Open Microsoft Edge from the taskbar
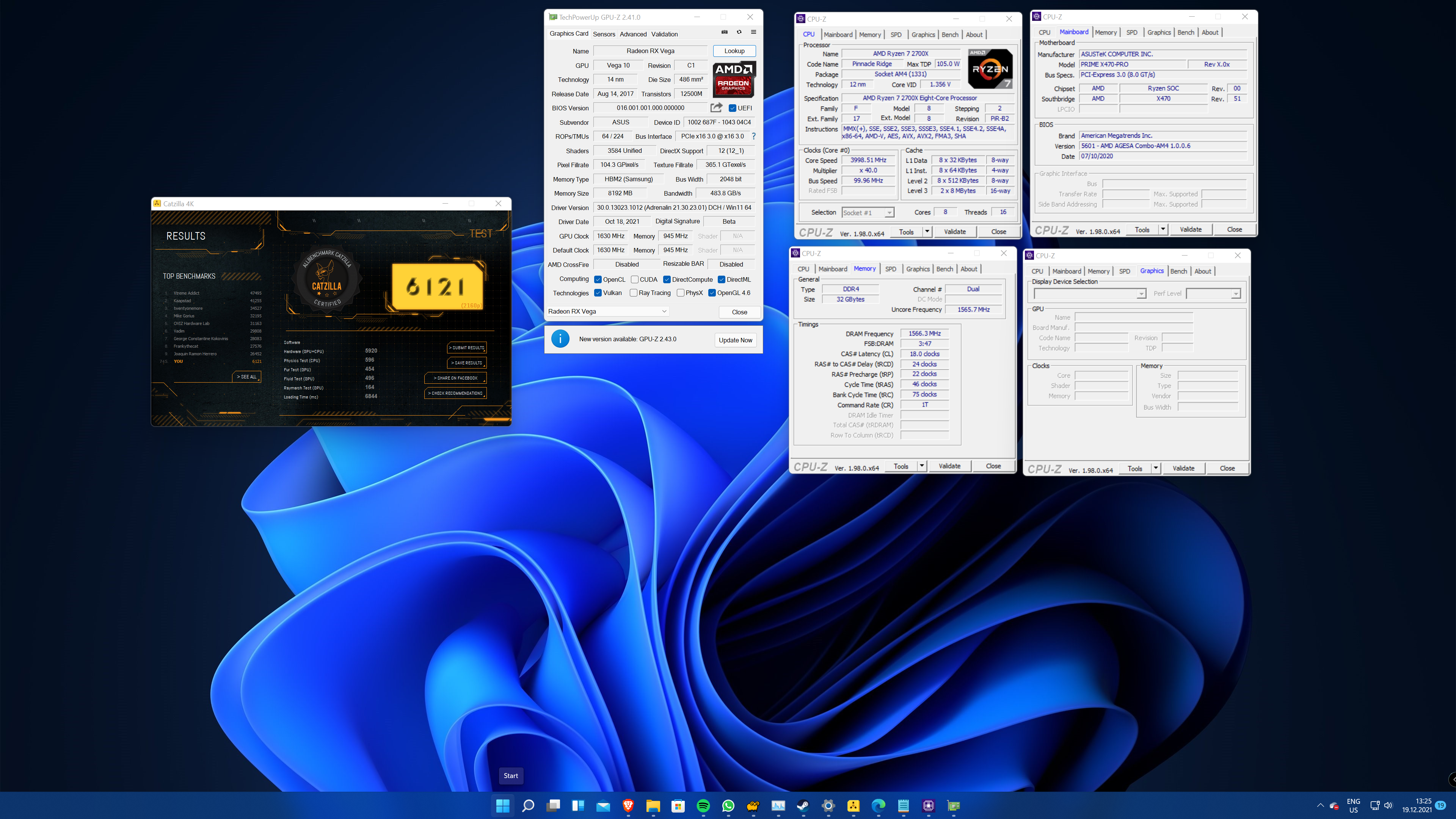1456x819 pixels. click(x=879, y=805)
